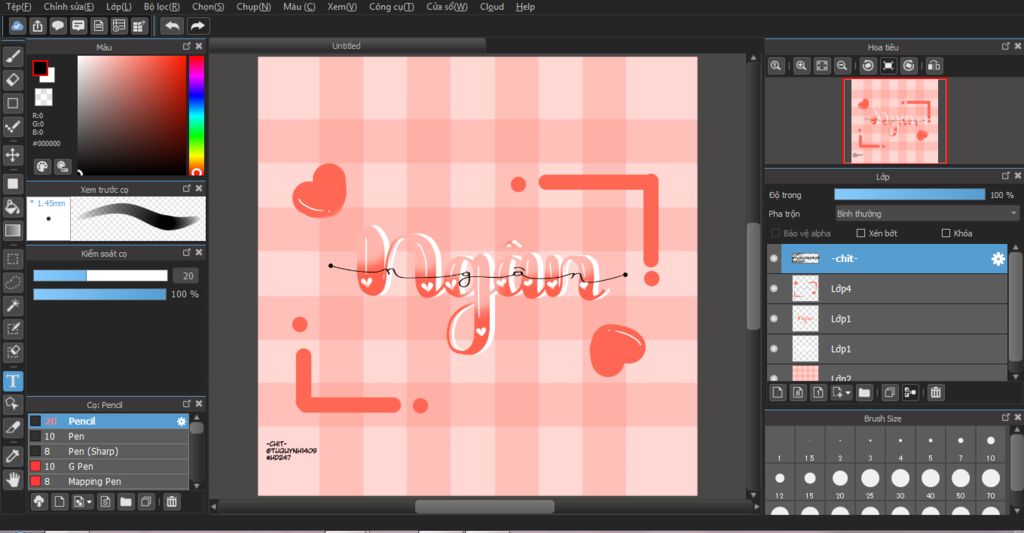Open Pencil brush settings gear

(182, 421)
